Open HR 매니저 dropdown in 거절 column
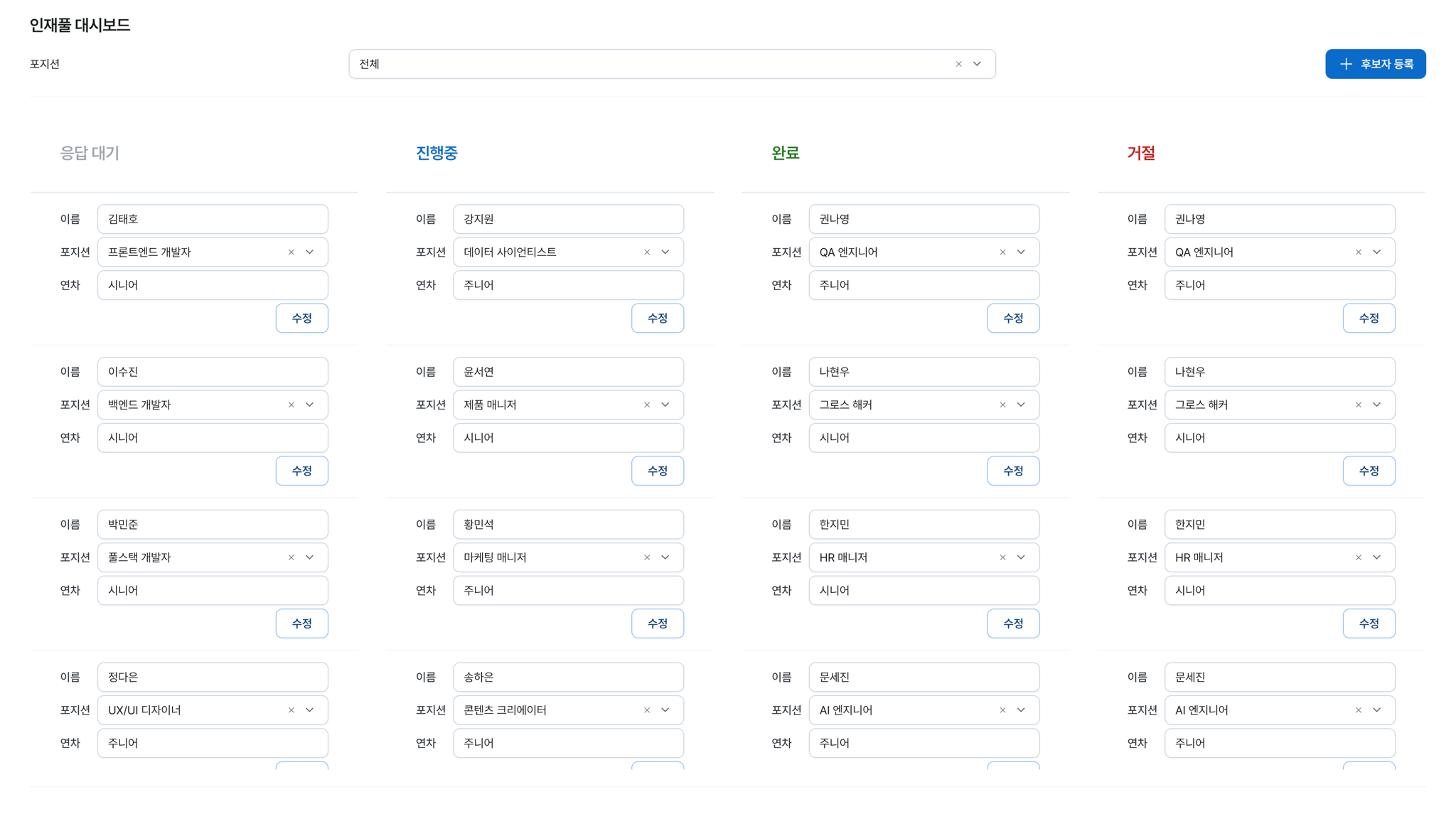The height and width of the screenshot is (819, 1456). coord(1377,558)
